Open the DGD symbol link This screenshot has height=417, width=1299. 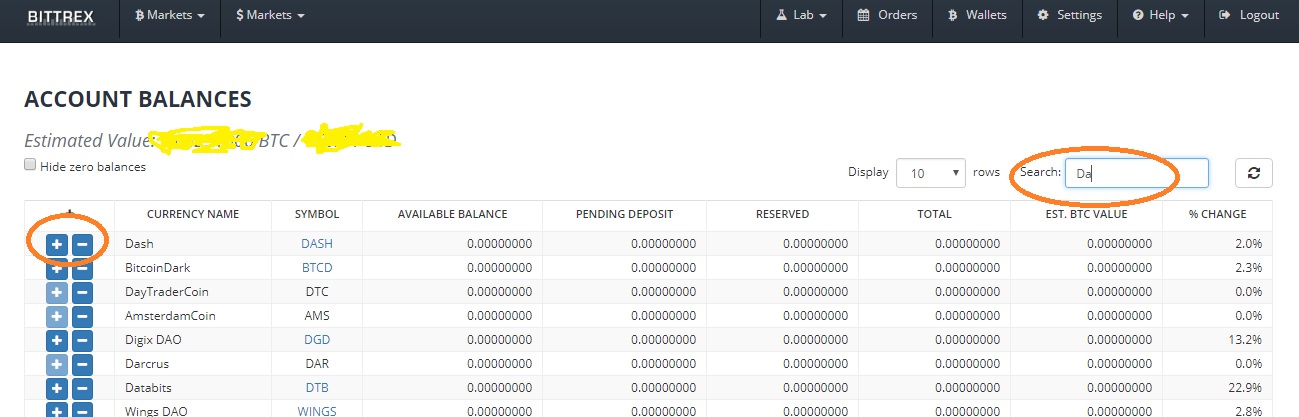tap(317, 339)
